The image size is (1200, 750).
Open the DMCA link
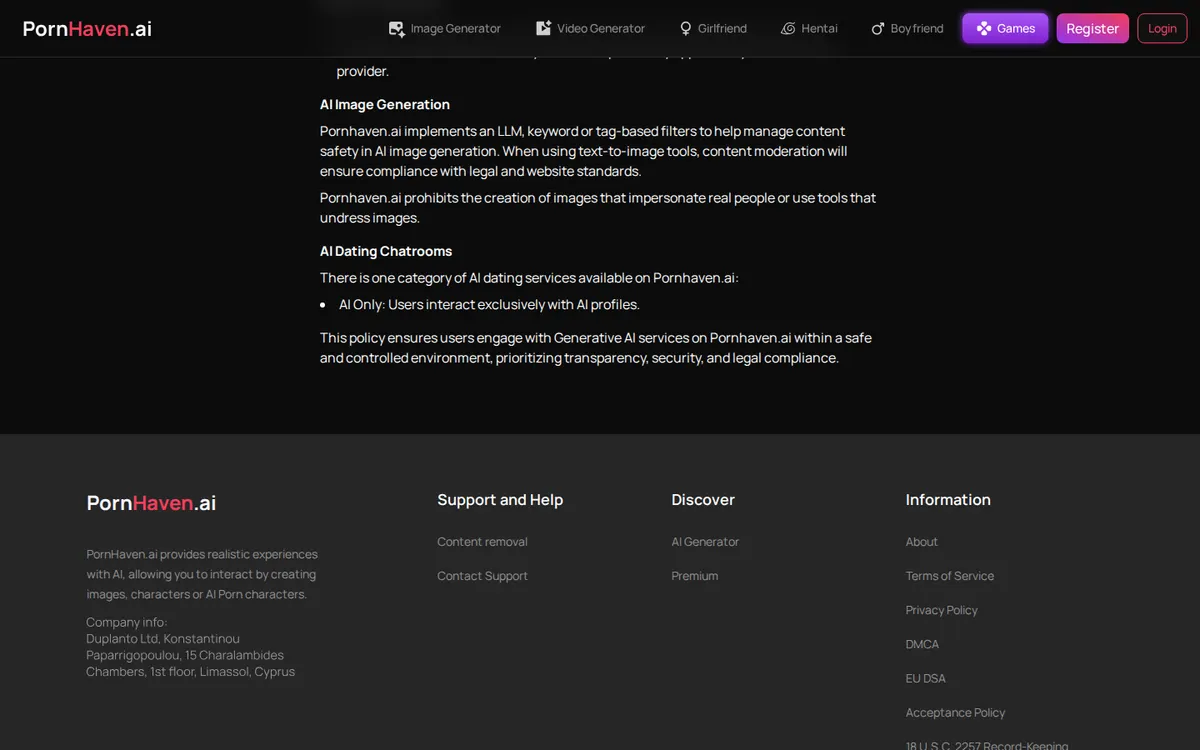click(x=922, y=644)
